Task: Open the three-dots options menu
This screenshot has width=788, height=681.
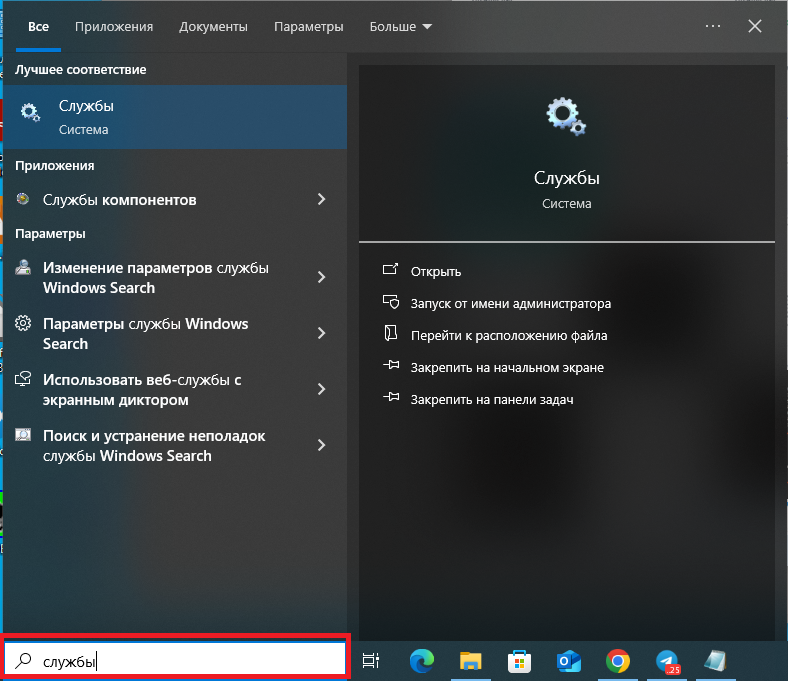Action: (712, 27)
